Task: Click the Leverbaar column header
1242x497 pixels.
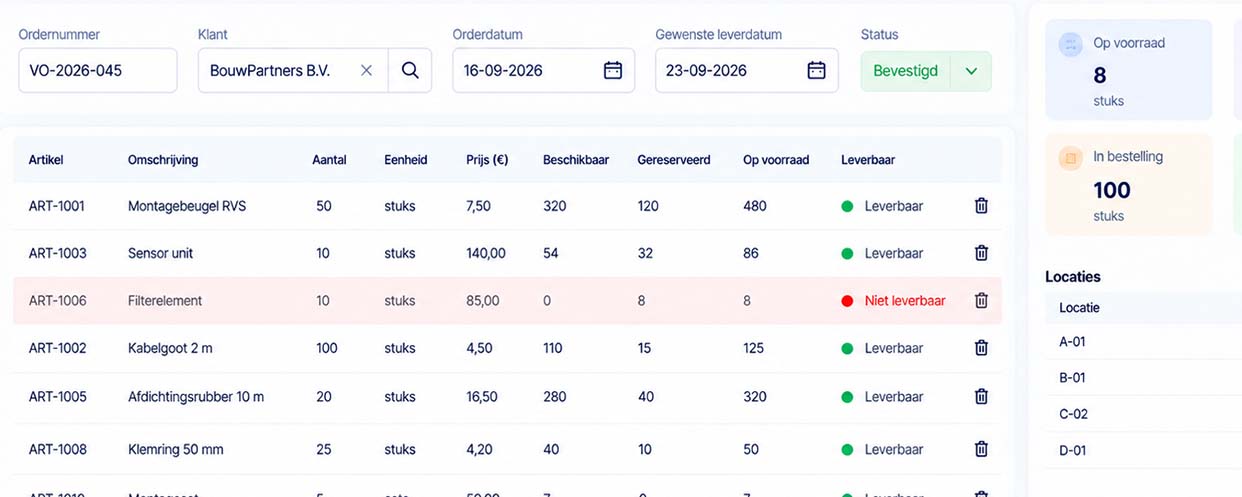Action: click(868, 160)
